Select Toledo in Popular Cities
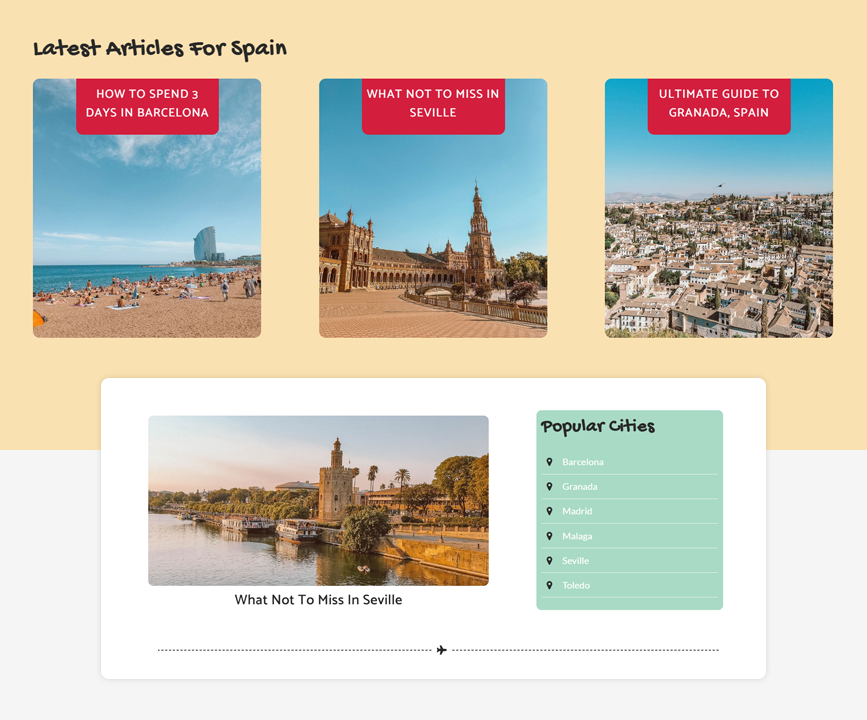 576,585
